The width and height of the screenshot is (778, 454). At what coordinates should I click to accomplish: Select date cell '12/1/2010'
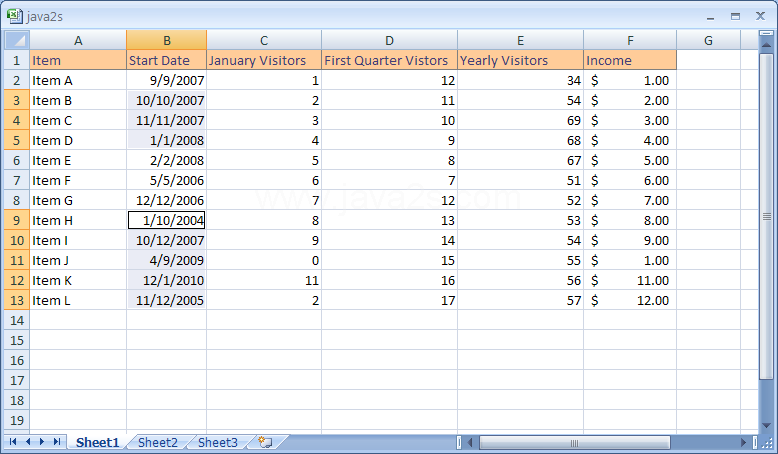coord(167,280)
